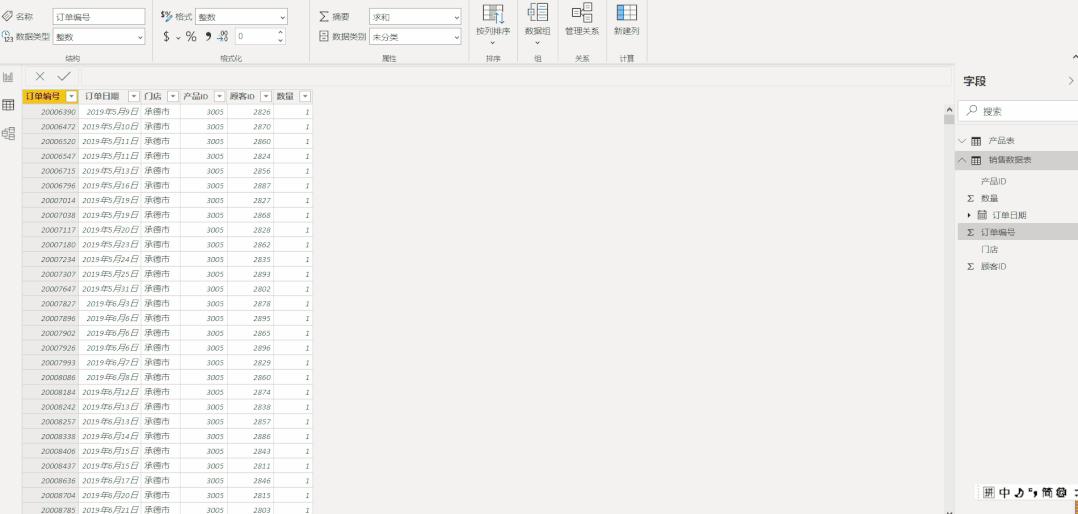Image resolution: width=1078 pixels, height=514 pixels.
Task: Collapse the 销售数据表 table in Fields
Action: point(962,160)
